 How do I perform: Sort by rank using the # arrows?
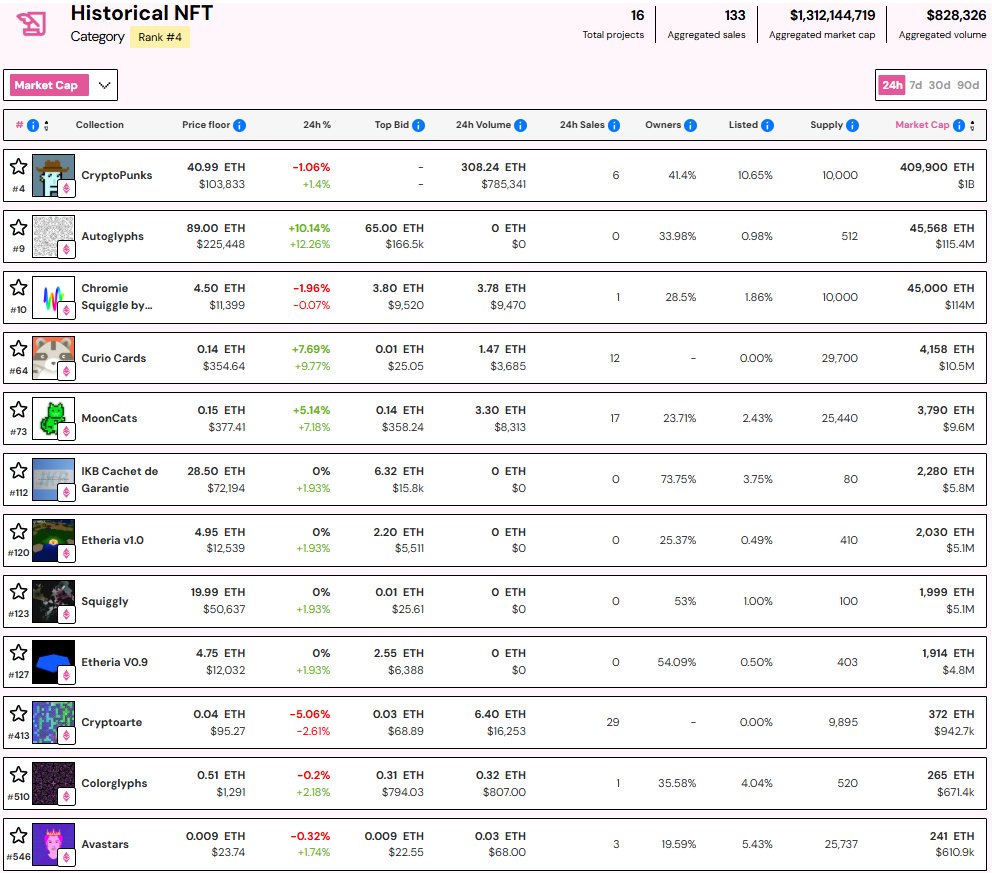click(46, 125)
